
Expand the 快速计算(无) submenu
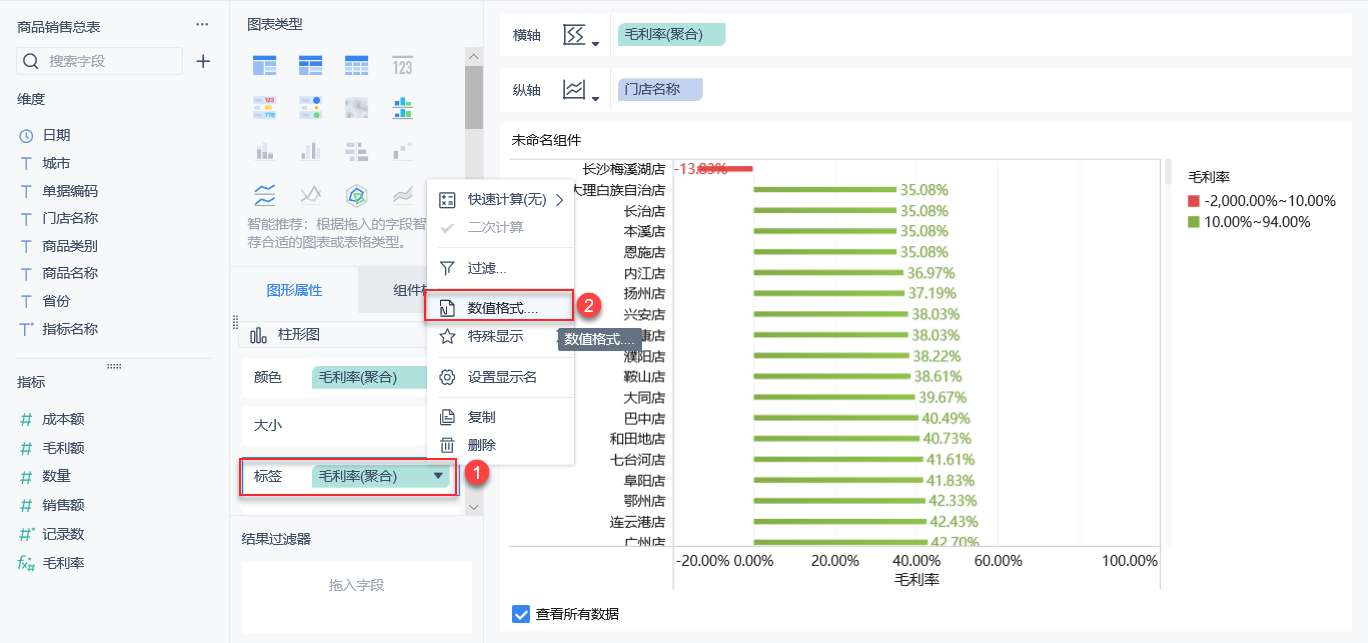[x=559, y=200]
